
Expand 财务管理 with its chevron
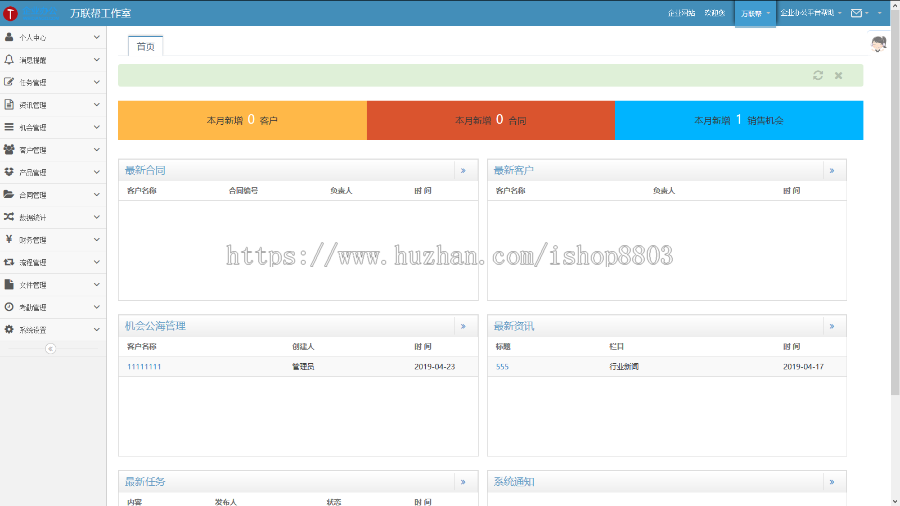click(x=96, y=239)
